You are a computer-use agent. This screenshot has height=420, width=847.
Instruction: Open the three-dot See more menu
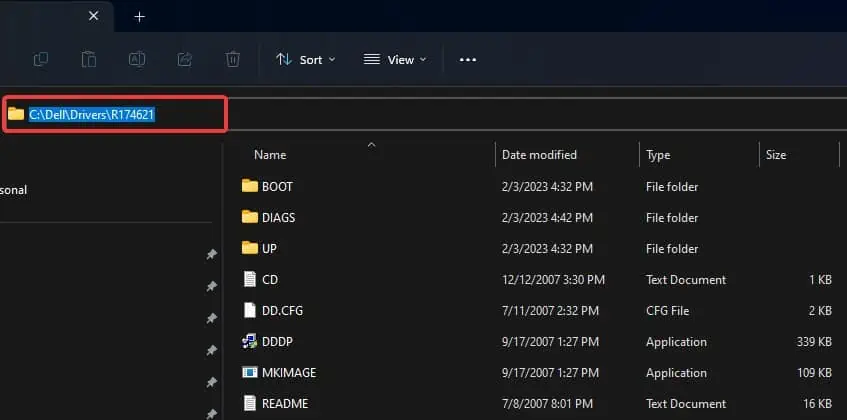coord(468,59)
